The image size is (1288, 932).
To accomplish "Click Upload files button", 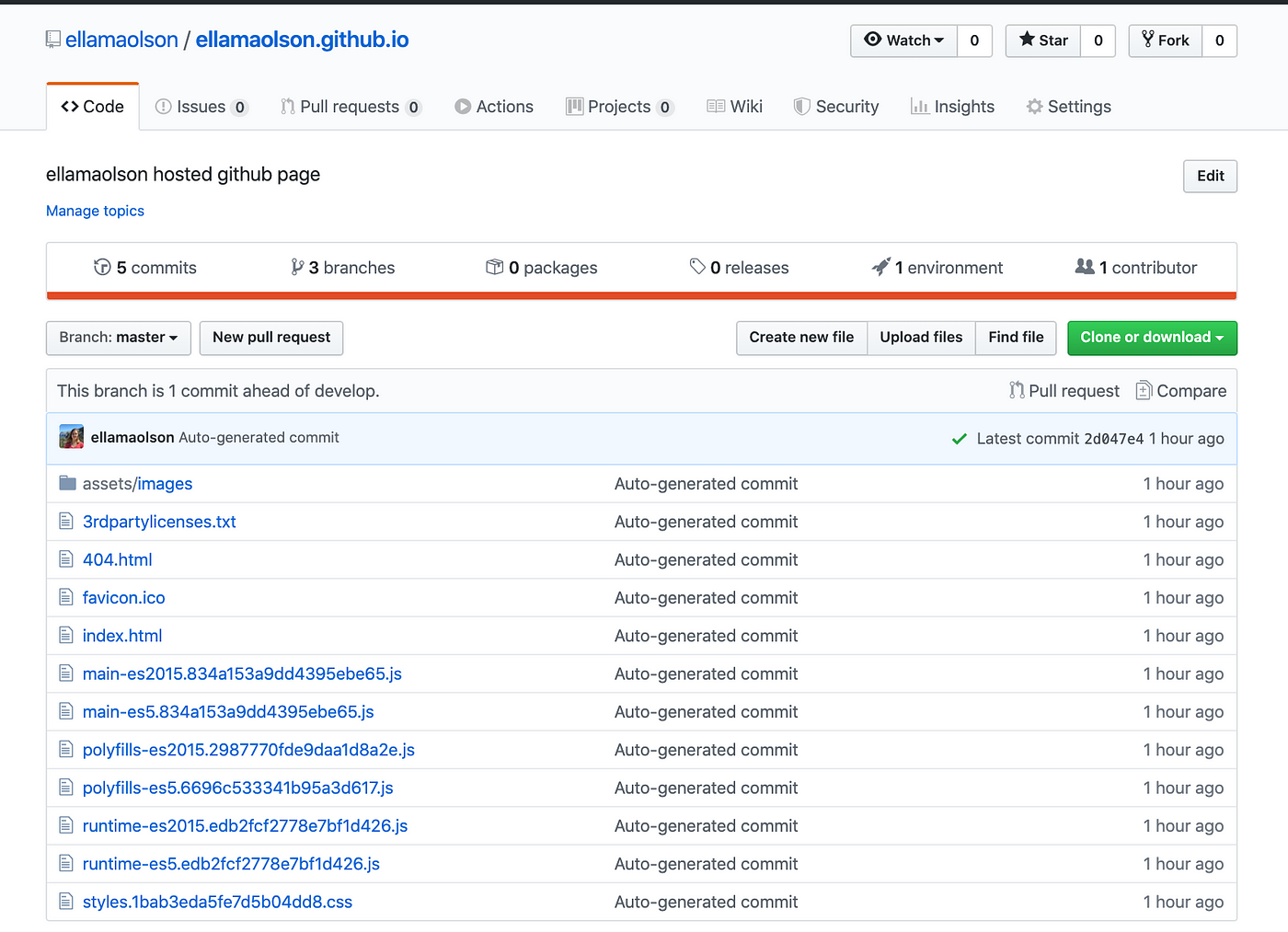I will pyautogui.click(x=921, y=338).
